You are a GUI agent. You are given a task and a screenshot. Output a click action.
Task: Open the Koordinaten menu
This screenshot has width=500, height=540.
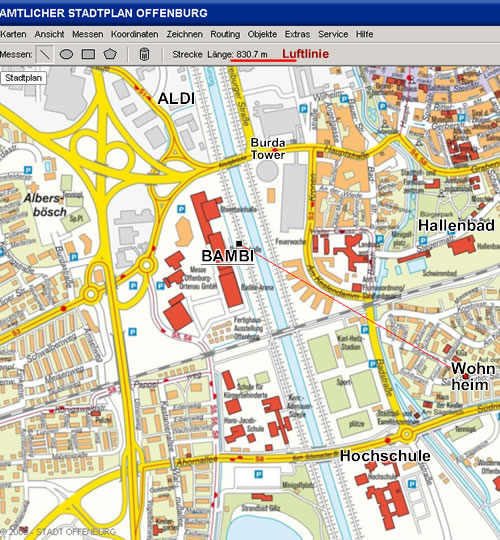coord(135,34)
